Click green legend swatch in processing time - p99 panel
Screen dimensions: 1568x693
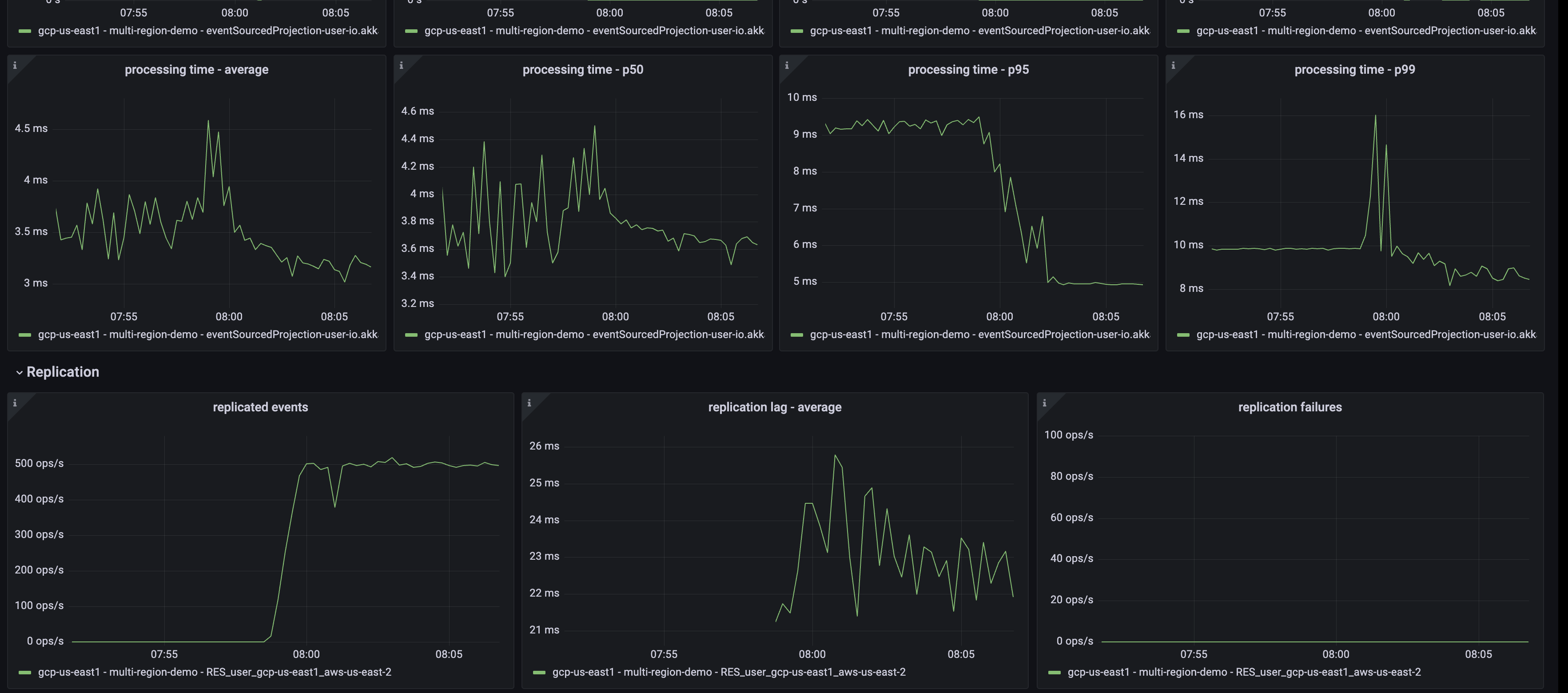click(x=1183, y=335)
